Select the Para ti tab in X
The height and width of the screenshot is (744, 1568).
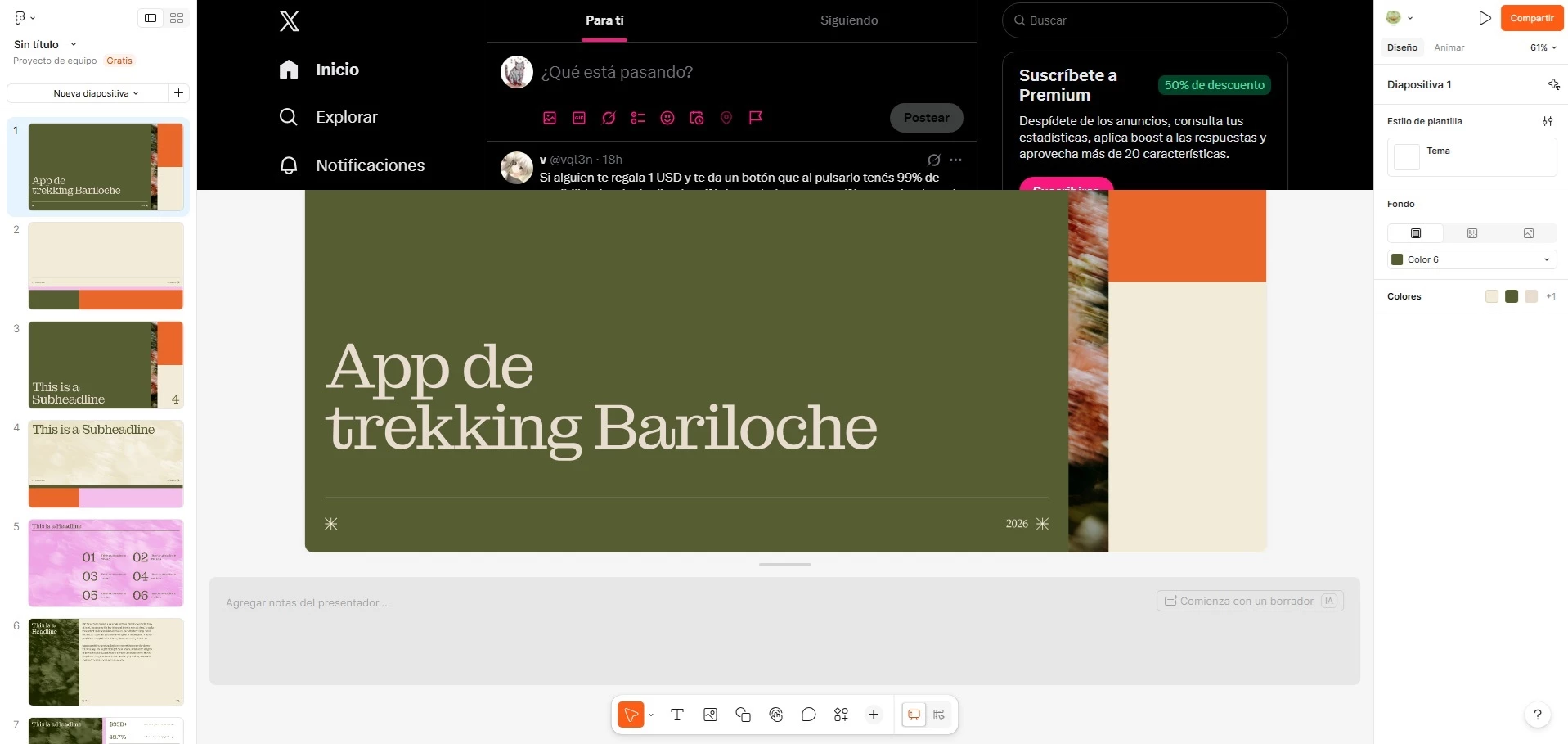point(604,20)
